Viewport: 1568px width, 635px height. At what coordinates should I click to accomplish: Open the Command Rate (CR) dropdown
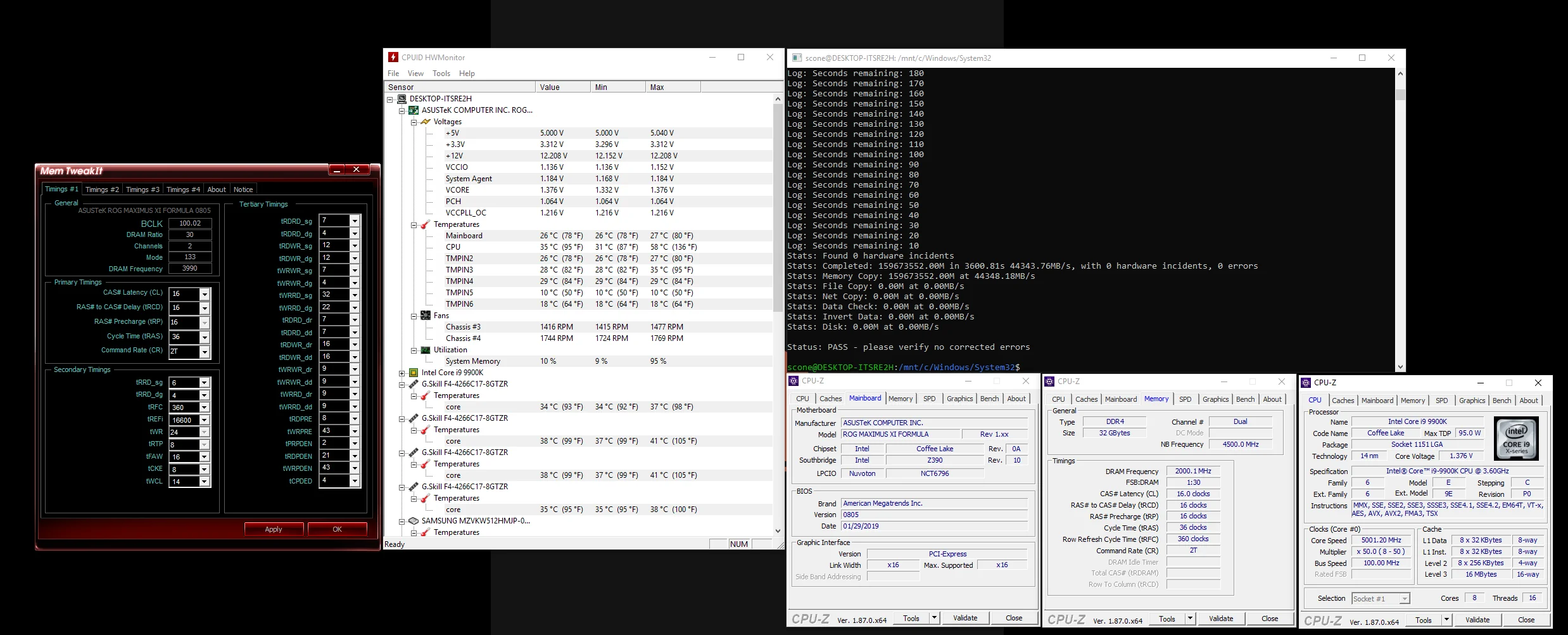click(x=205, y=352)
